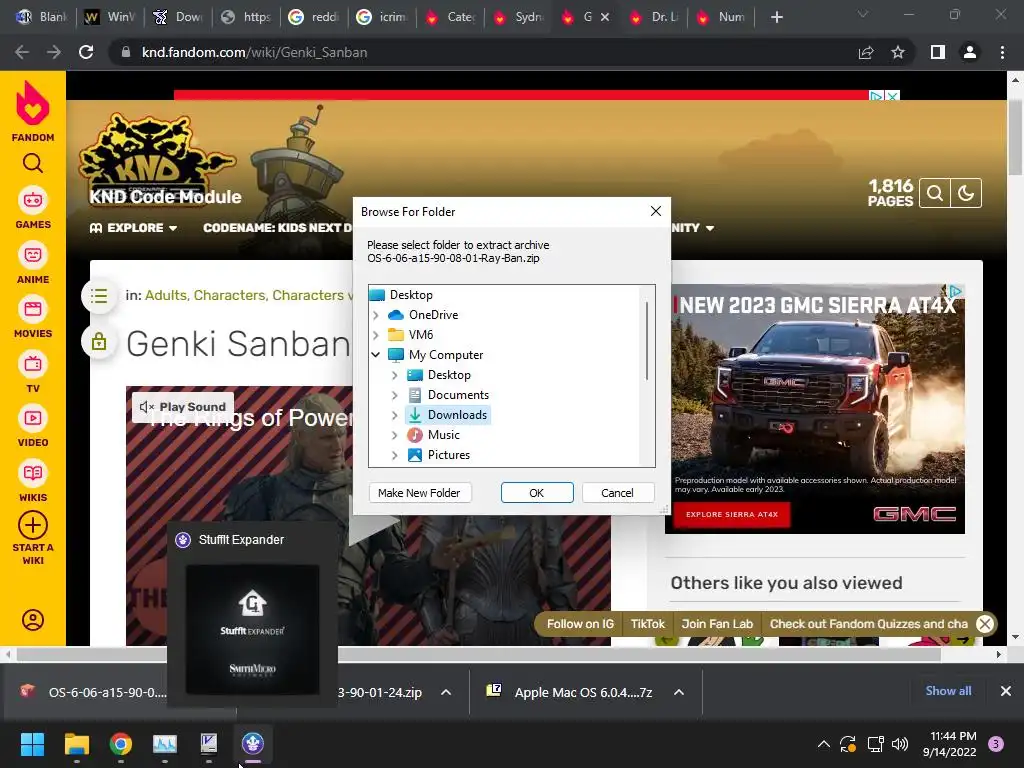The image size is (1024, 768).
Task: Open Google Chrome from the taskbar
Action: (x=121, y=744)
